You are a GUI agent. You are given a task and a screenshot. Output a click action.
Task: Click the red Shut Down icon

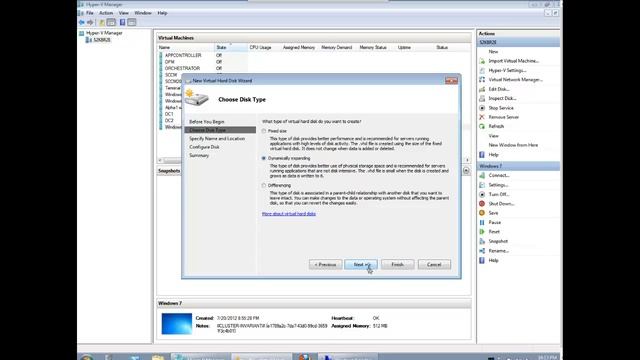tap(482, 204)
